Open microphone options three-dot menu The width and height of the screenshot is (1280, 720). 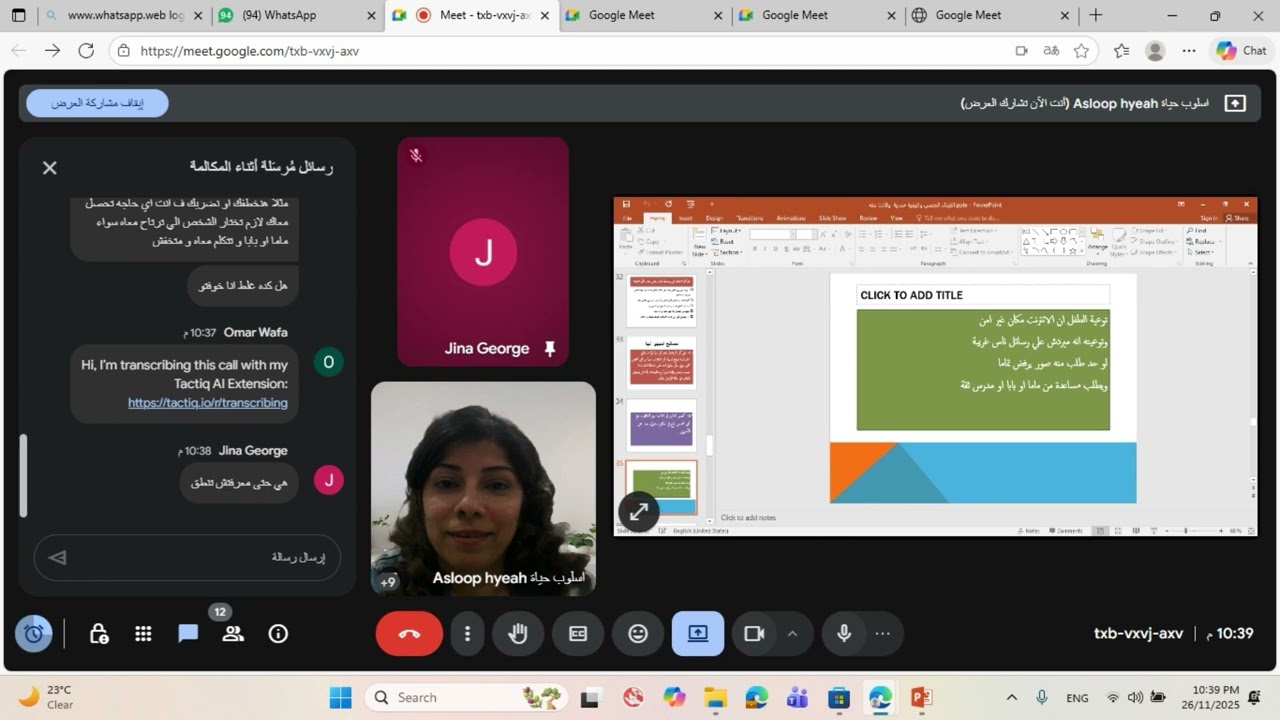[882, 634]
